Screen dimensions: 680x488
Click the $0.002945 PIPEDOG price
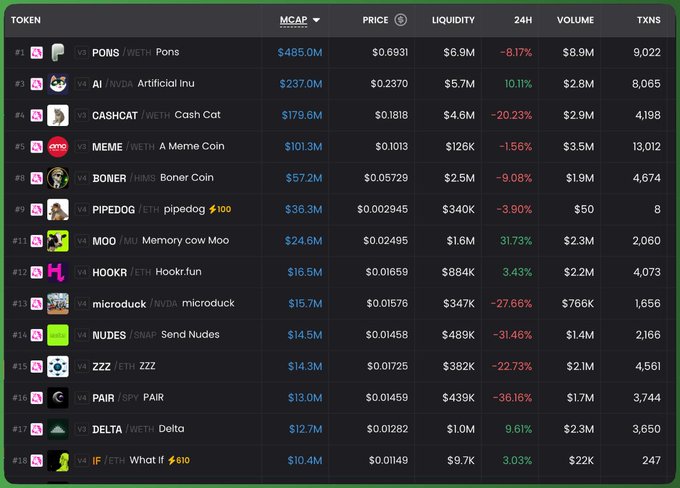[x=382, y=210]
